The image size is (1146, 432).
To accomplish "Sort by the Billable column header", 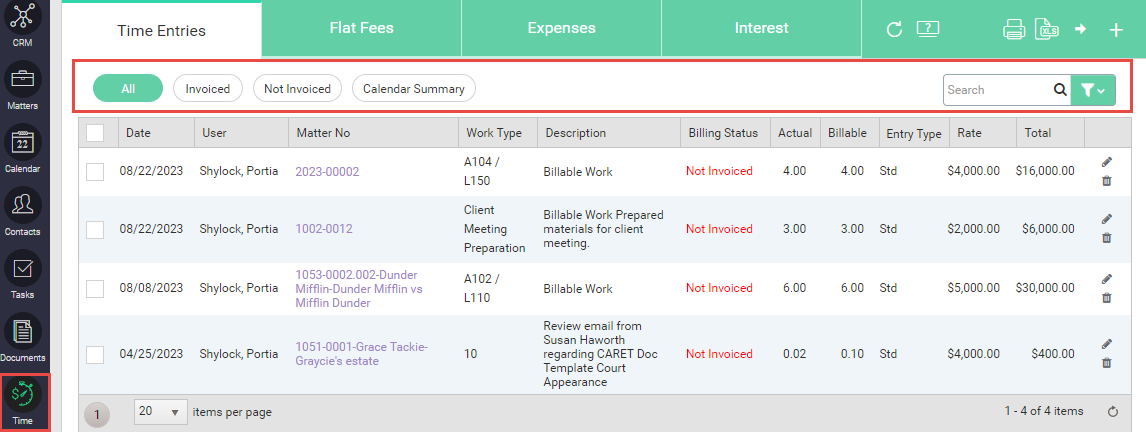I will coord(848,133).
